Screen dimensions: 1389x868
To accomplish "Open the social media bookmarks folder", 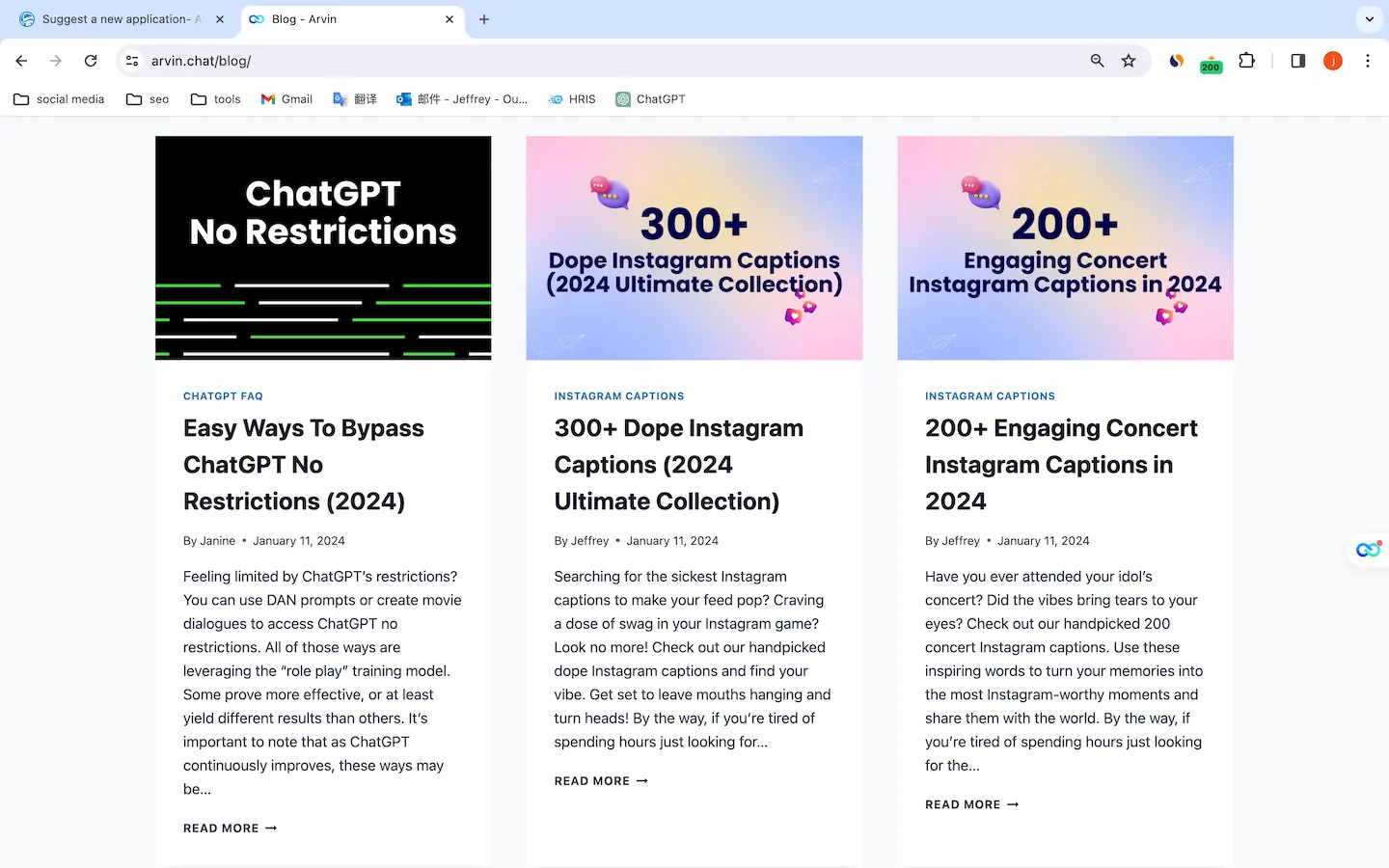I will tap(58, 98).
